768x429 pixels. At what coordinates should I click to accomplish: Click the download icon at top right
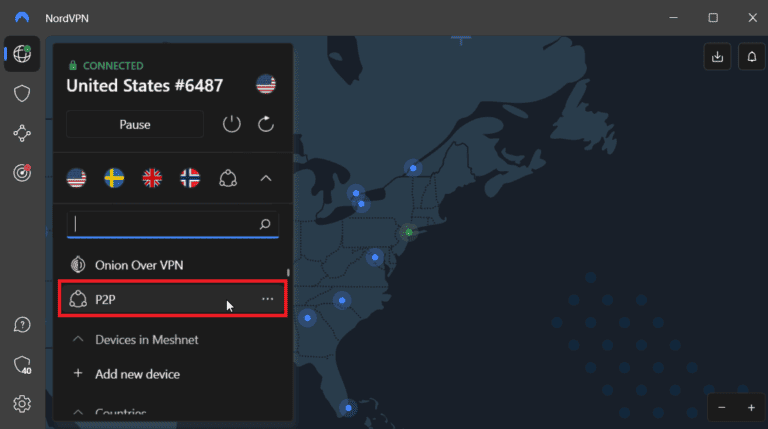(716, 57)
